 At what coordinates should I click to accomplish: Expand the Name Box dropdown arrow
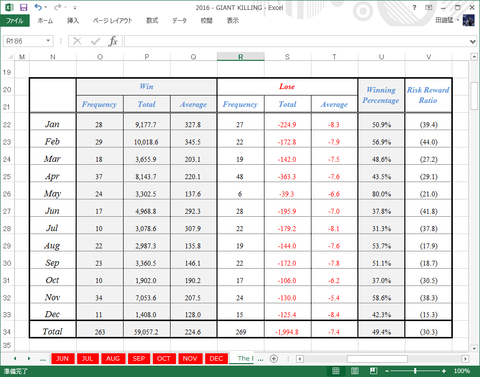coord(48,41)
